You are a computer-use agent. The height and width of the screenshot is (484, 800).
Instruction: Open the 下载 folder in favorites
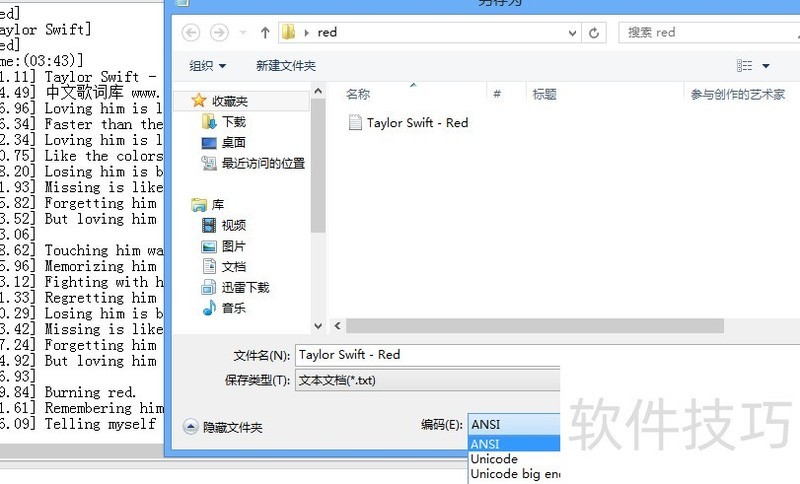[x=233, y=121]
